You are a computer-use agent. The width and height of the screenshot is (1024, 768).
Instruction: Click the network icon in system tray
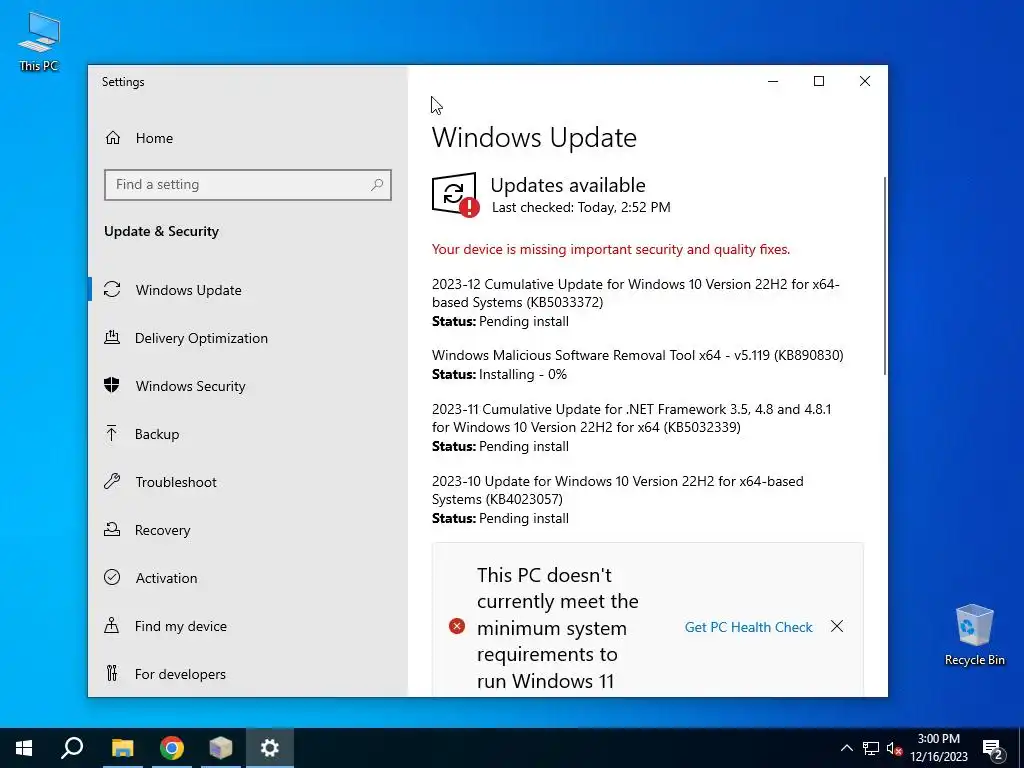[x=871, y=748]
